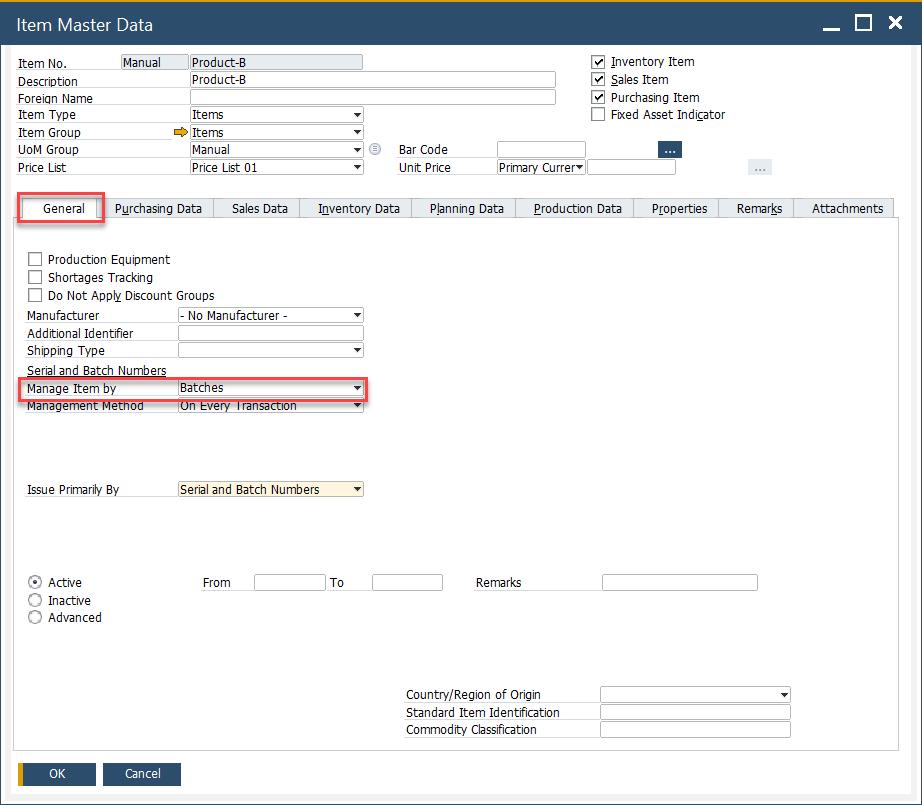Image resolution: width=922 pixels, height=805 pixels.
Task: Click the UoM Group detail circle icon
Action: (x=373, y=149)
